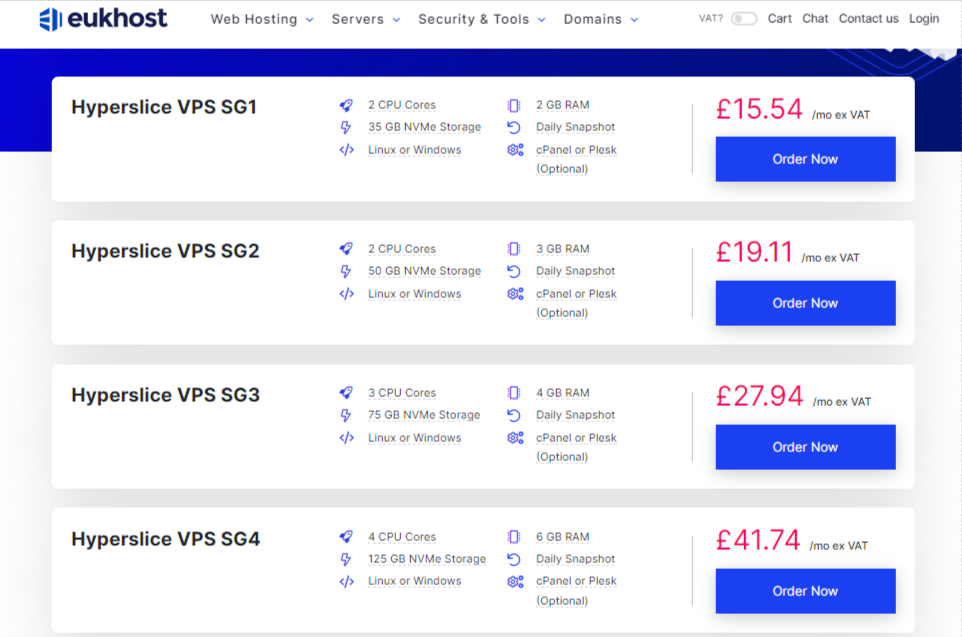Click the cPanel gears icon in the SG3 plan
962x637 pixels.
click(x=515, y=438)
